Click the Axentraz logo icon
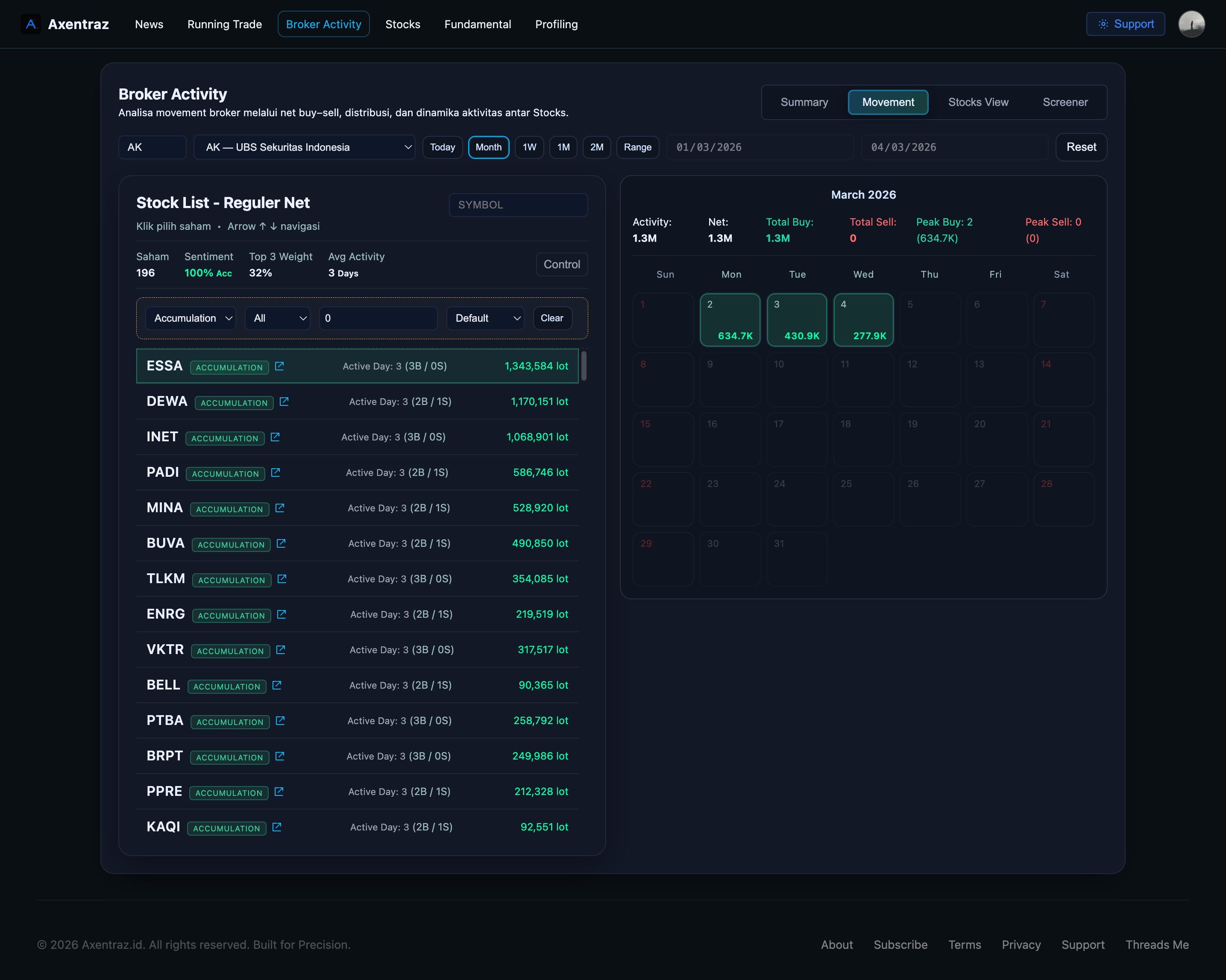Image resolution: width=1226 pixels, height=980 pixels. tap(31, 24)
